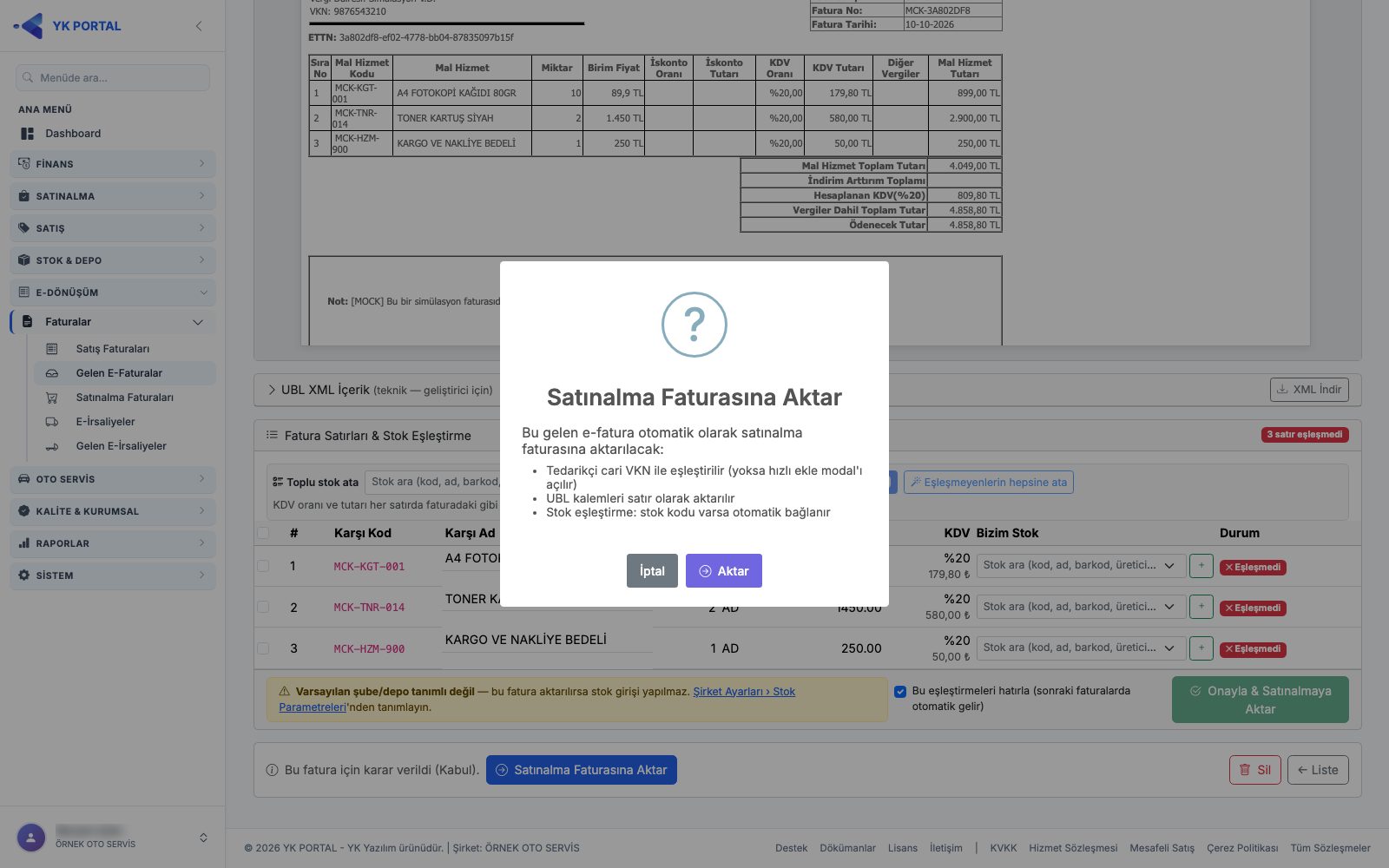This screenshot has height=868, width=1389.
Task: Download XML with XML İndir button
Action: 1310,390
